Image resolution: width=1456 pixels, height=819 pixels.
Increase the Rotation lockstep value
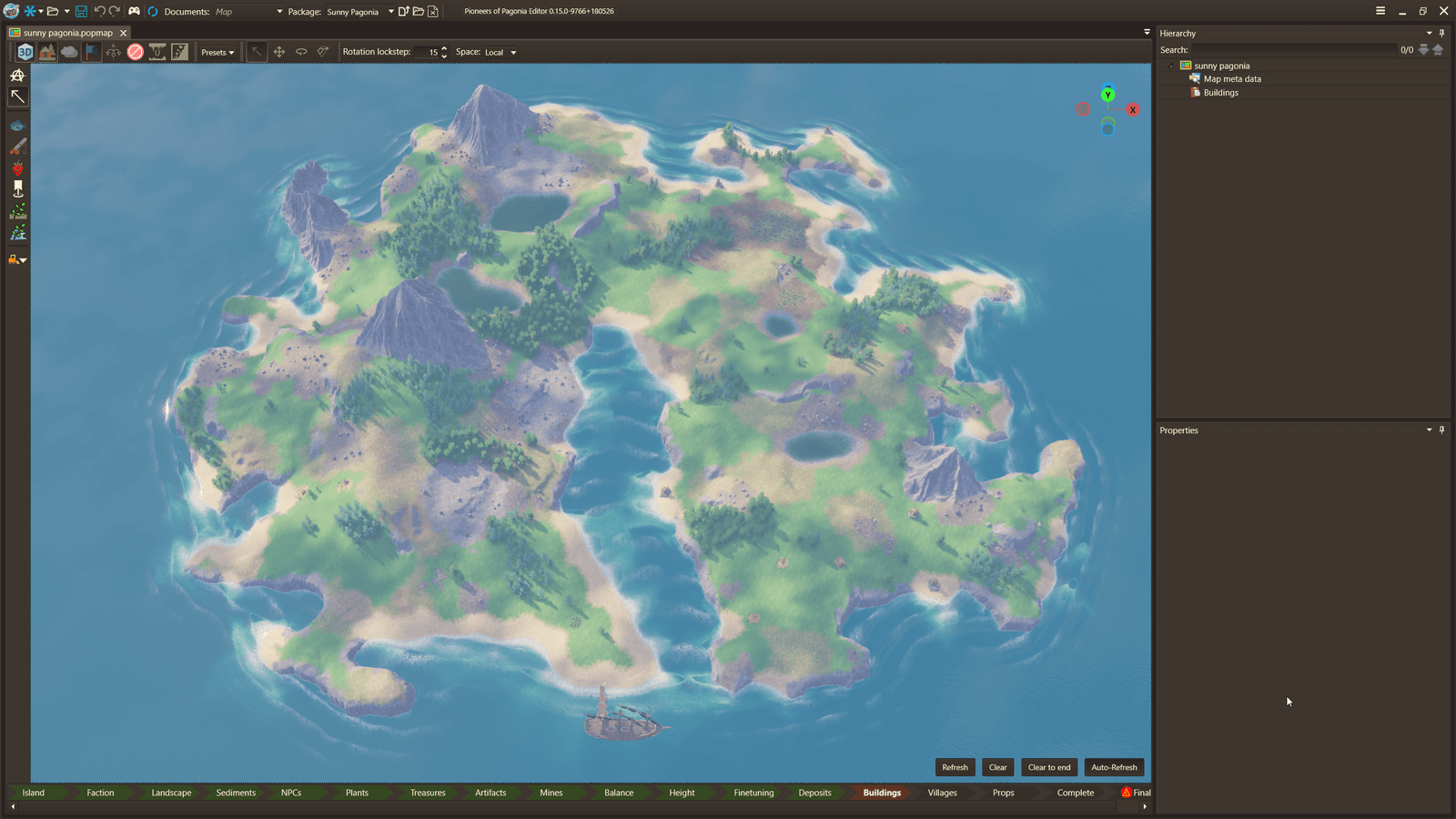[x=444, y=48]
